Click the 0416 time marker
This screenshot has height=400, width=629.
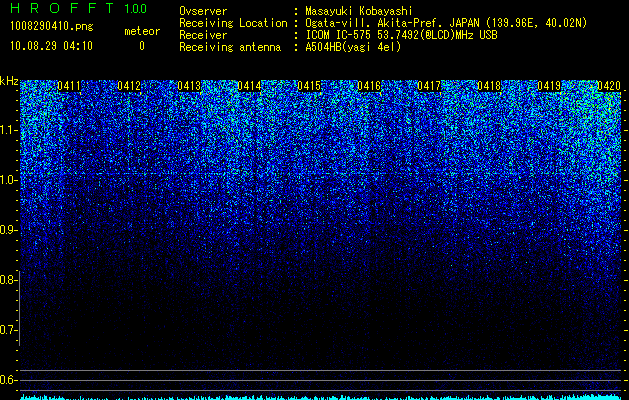click(369, 86)
